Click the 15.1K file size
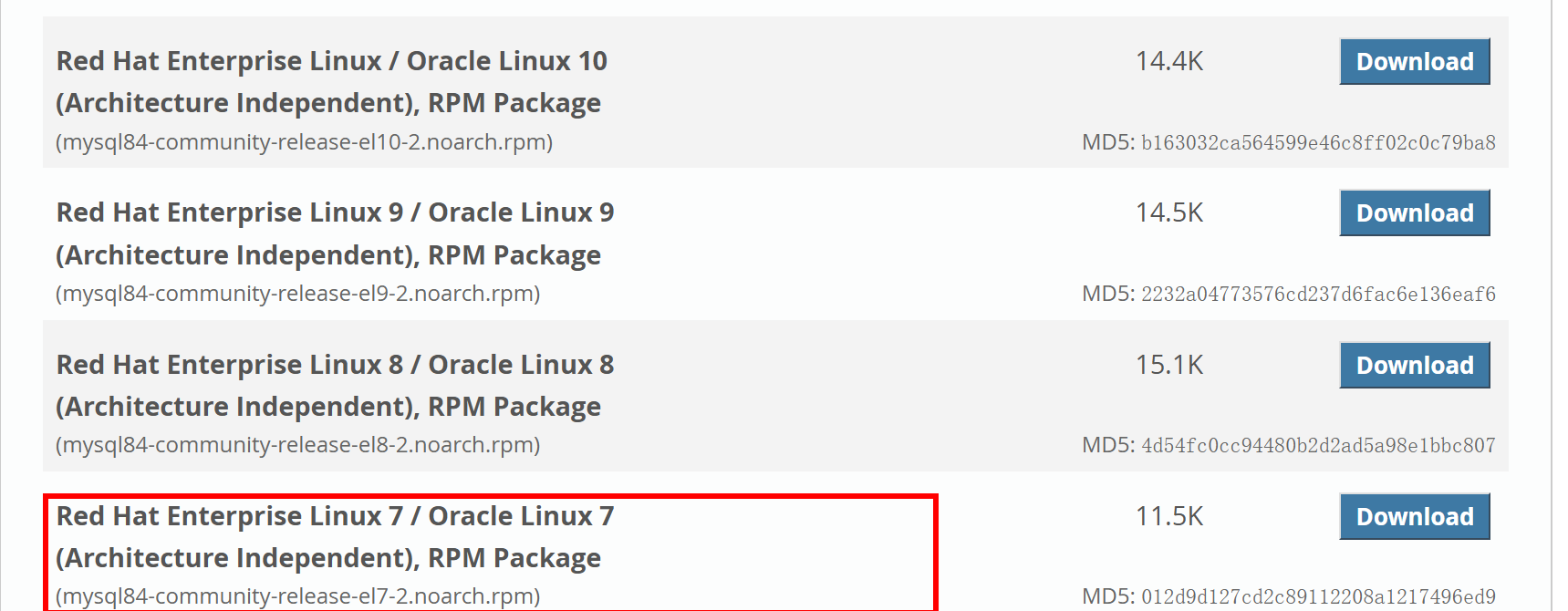Image resolution: width=1568 pixels, height=611 pixels. click(x=1169, y=365)
